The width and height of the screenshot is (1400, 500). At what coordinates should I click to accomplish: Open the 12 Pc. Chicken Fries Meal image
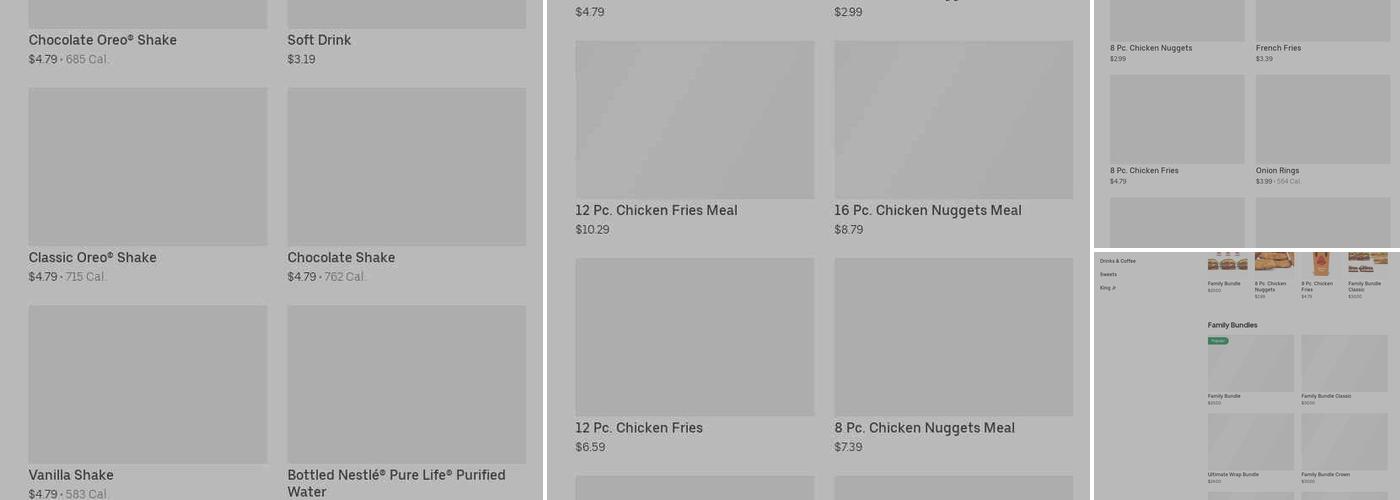(x=694, y=120)
